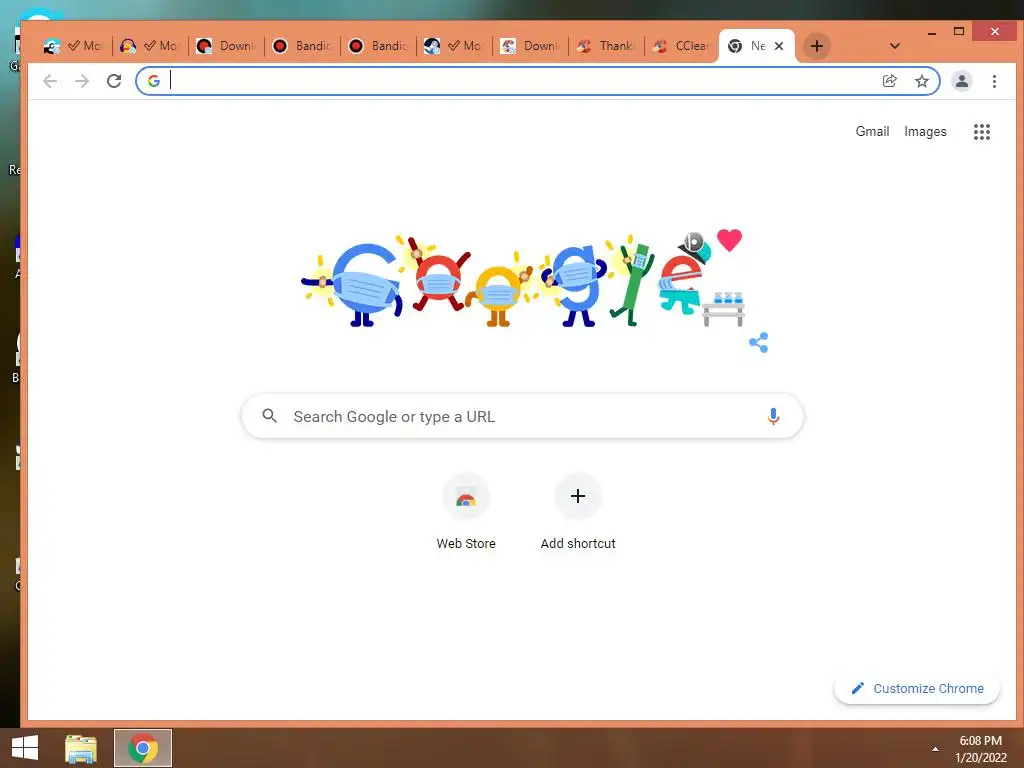Open the Windows Start button
Screen dimensions: 1024x768
point(25,748)
